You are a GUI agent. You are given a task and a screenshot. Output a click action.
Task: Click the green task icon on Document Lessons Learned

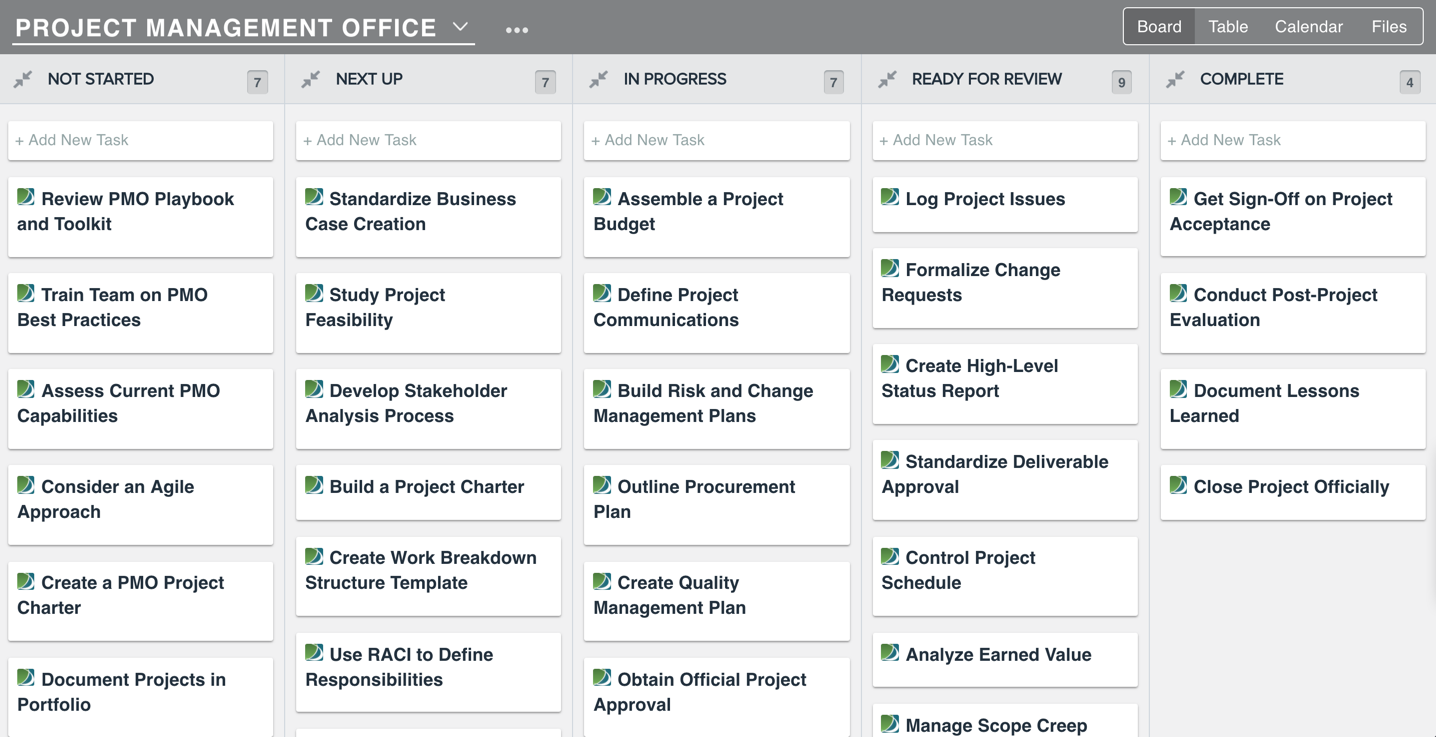(1178, 390)
